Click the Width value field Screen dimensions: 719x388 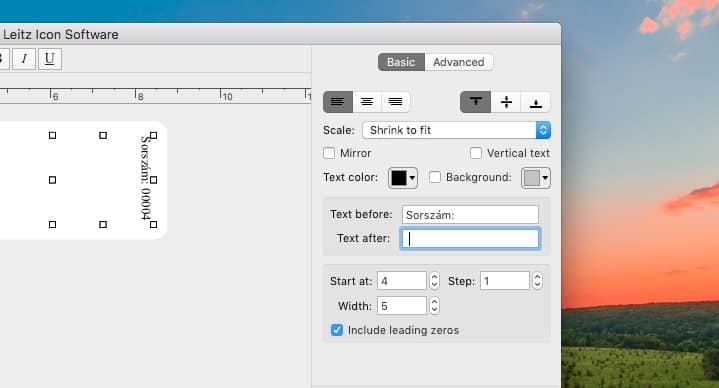click(402, 305)
